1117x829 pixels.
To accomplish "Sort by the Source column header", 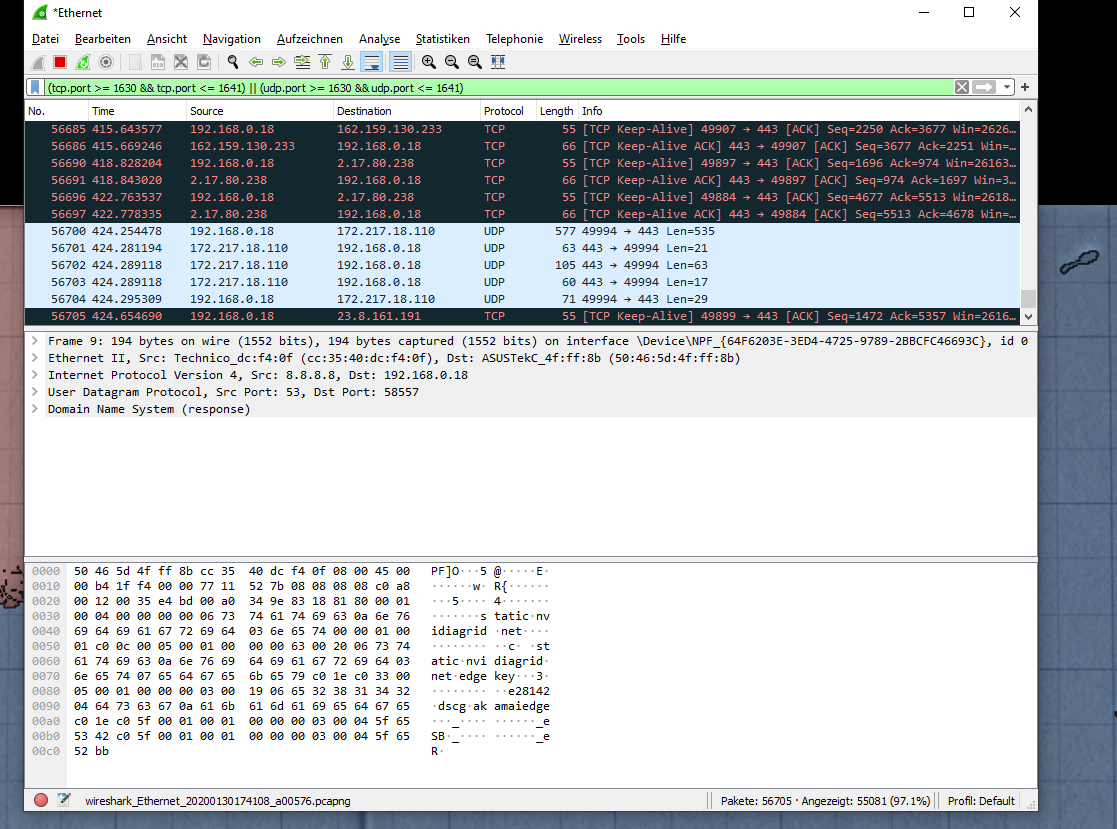I will pos(260,111).
